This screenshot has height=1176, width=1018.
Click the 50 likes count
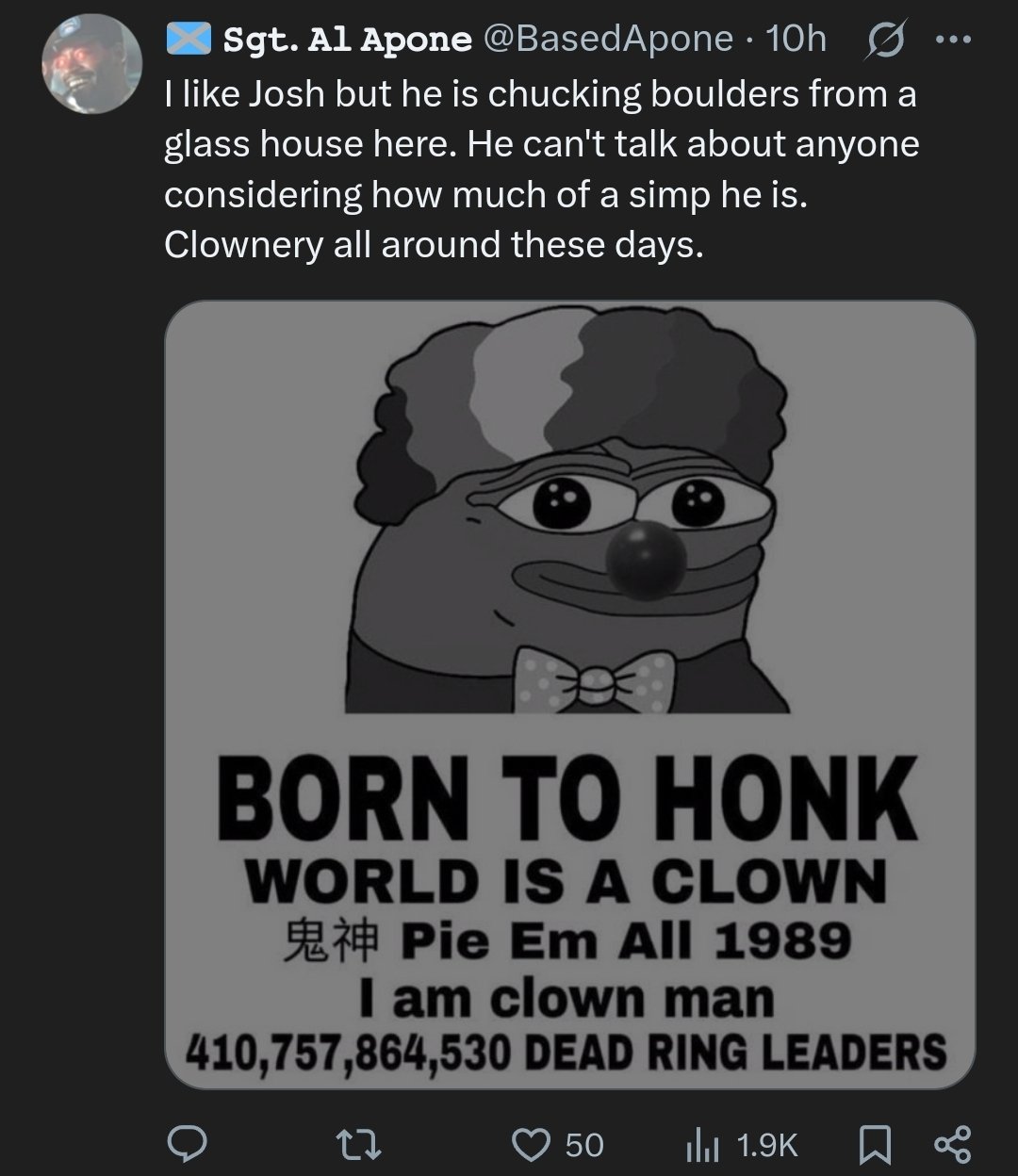coord(583,1144)
